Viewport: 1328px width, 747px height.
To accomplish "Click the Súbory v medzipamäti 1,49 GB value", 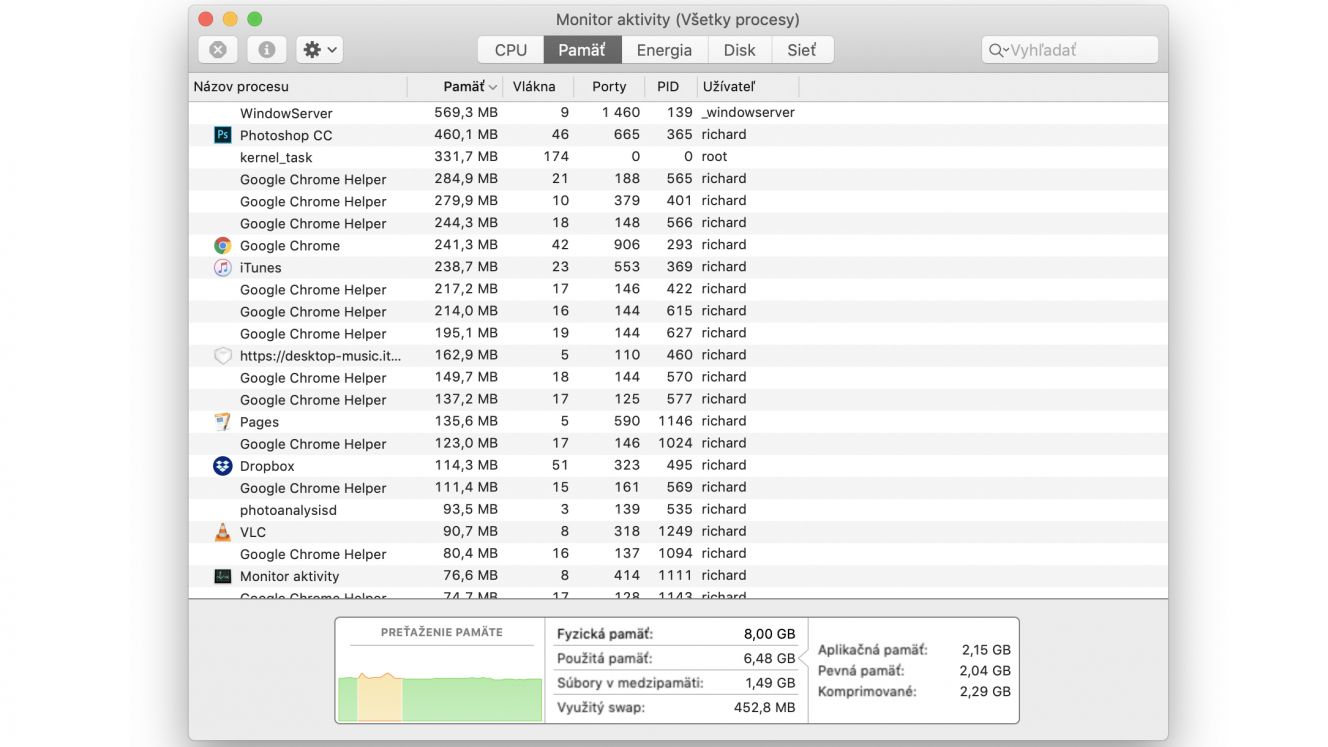I will 770,683.
